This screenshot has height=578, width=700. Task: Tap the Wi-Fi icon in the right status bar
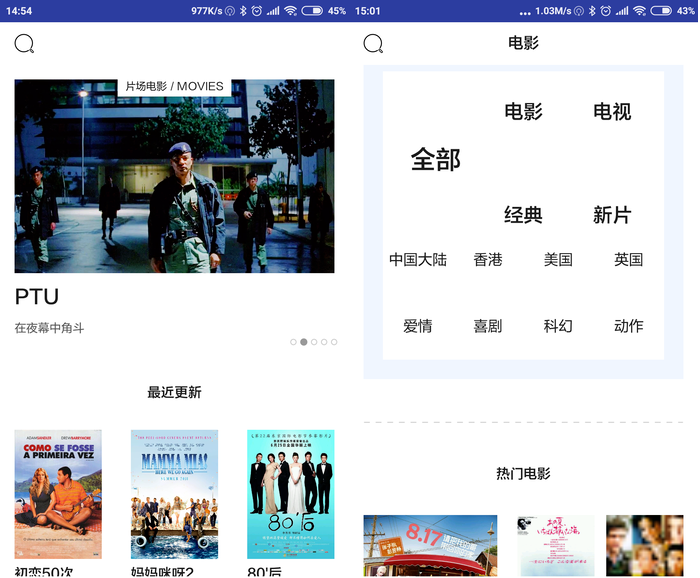[640, 11]
